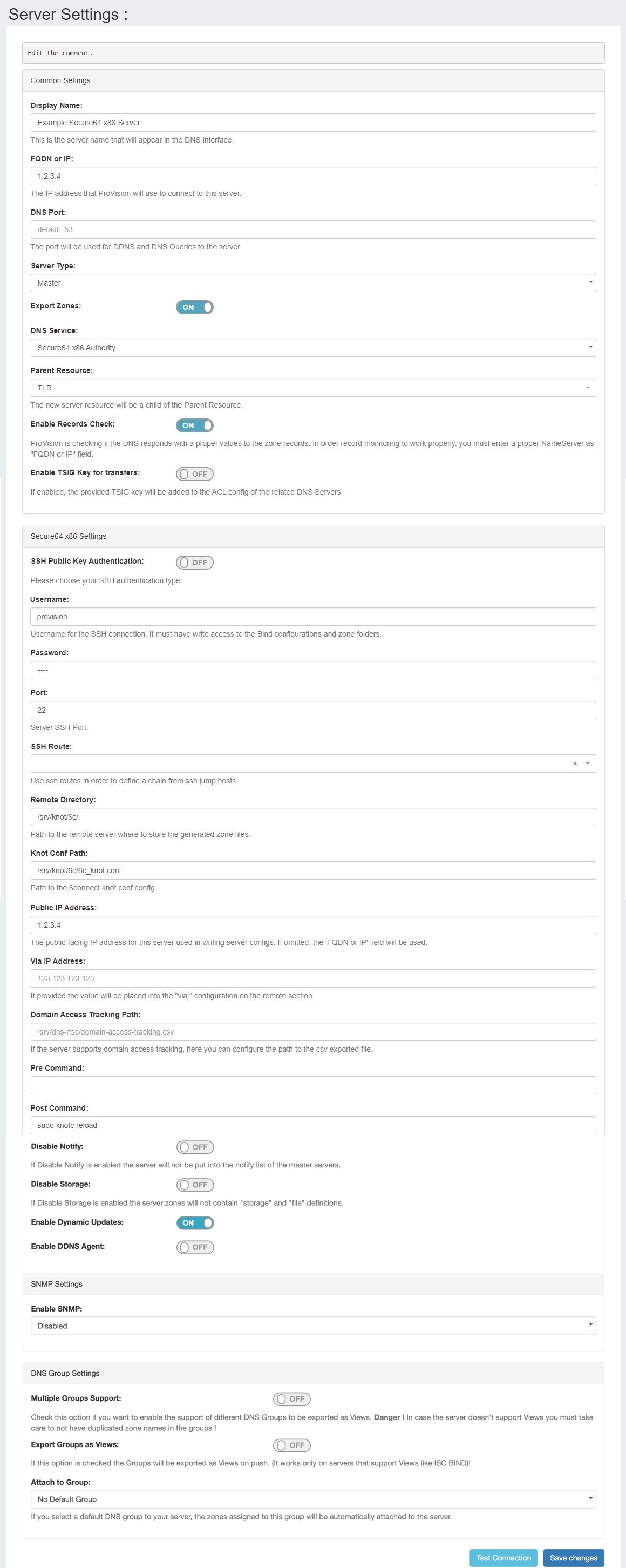Enable the DDNS Agent toggle
The height and width of the screenshot is (1568, 626).
coord(195,1247)
